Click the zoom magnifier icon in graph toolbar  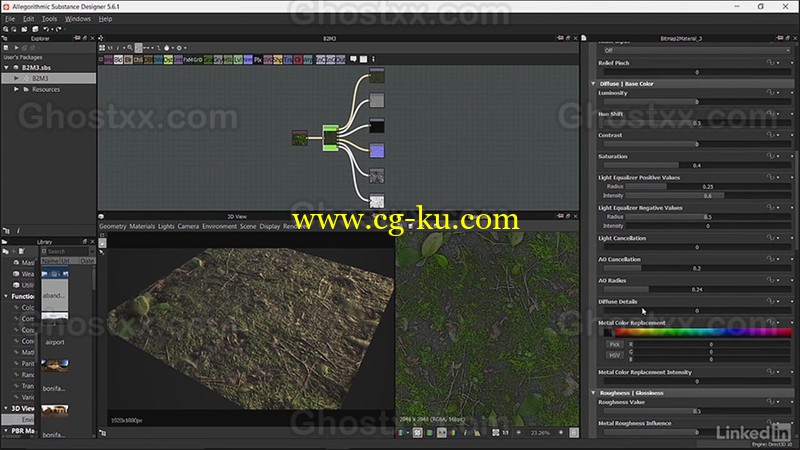(x=130, y=47)
